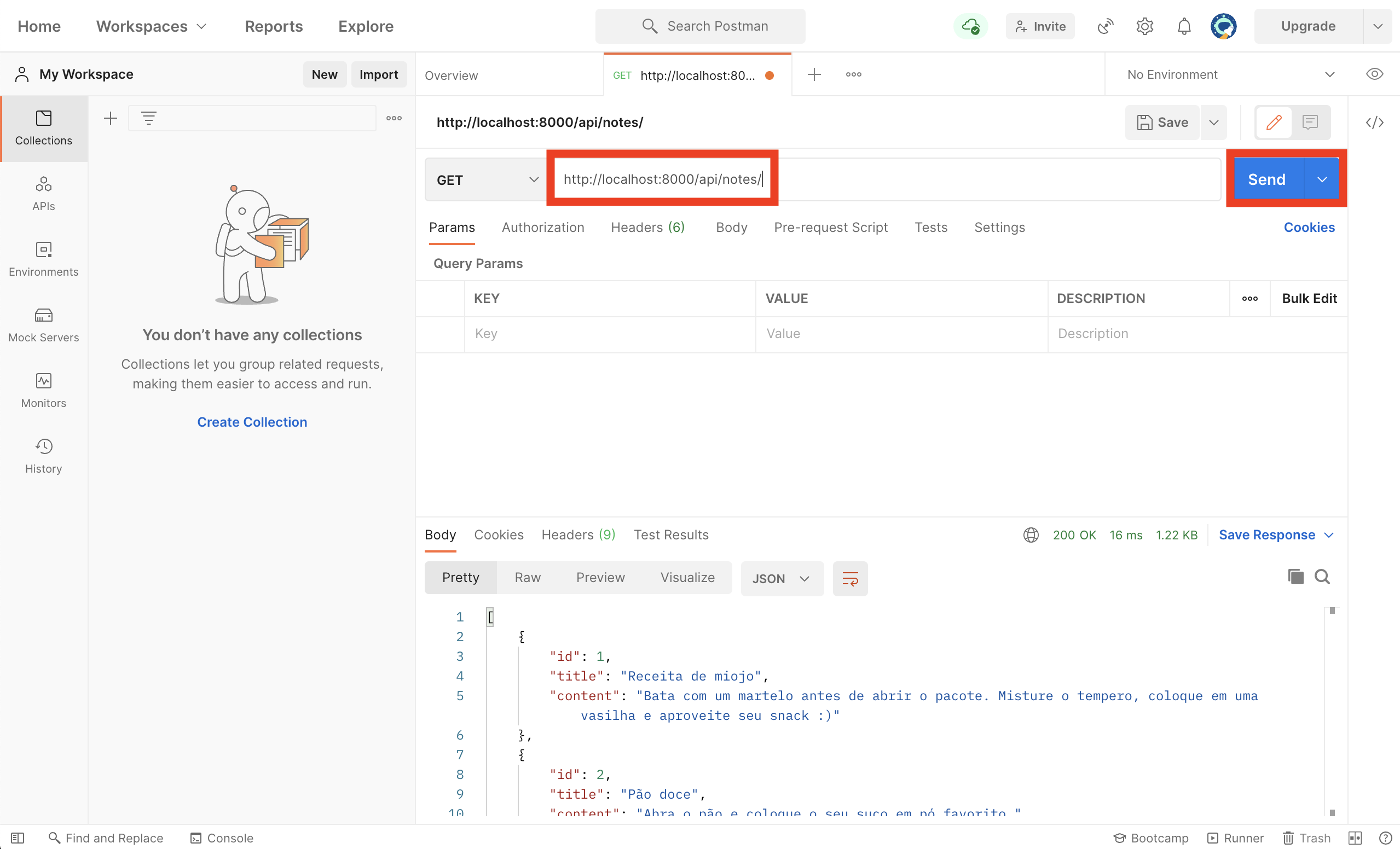The height and width of the screenshot is (849, 1400).
Task: Open the code snippet panel icon
Action: (1374, 122)
